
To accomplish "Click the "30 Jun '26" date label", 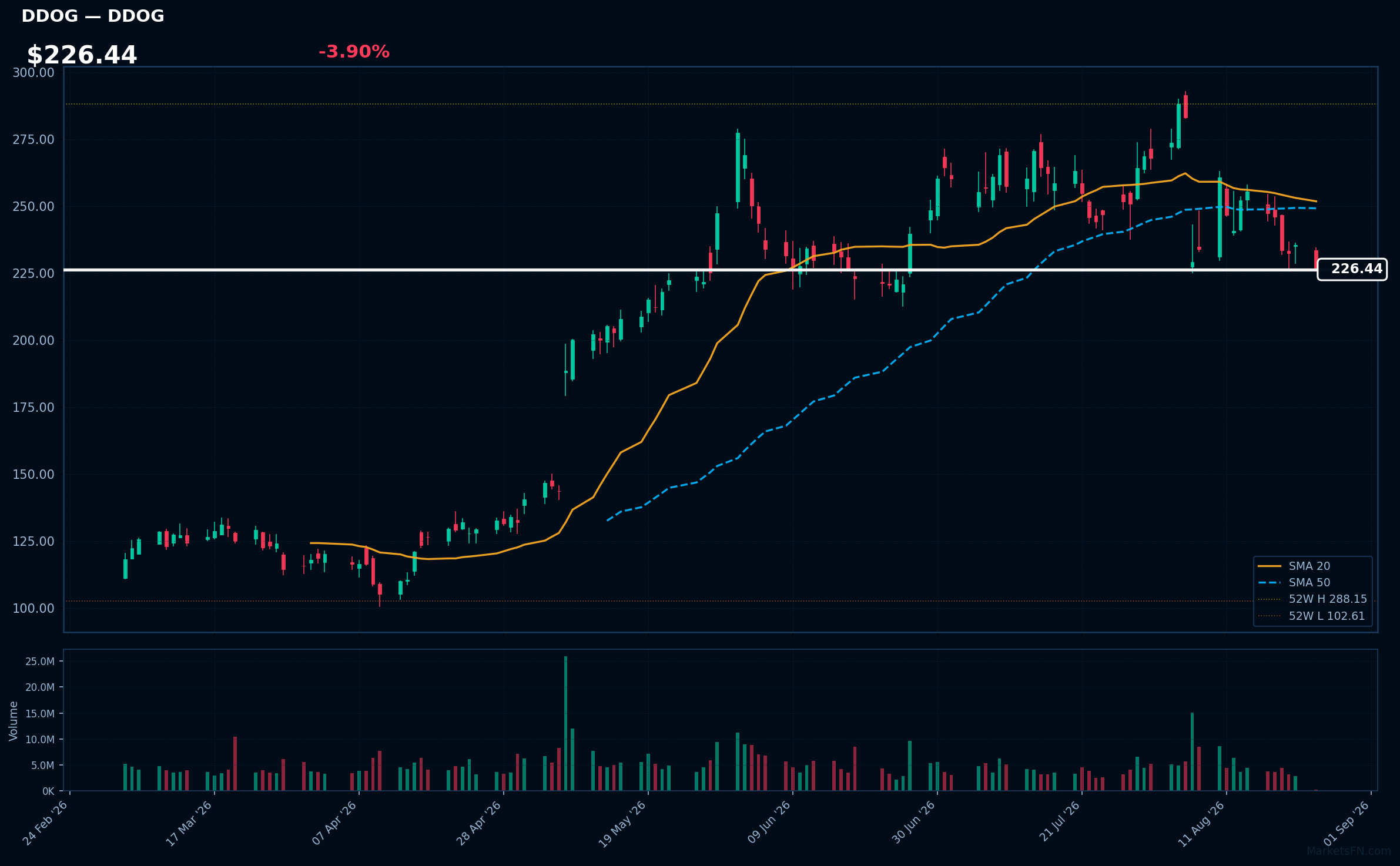I will click(x=913, y=822).
